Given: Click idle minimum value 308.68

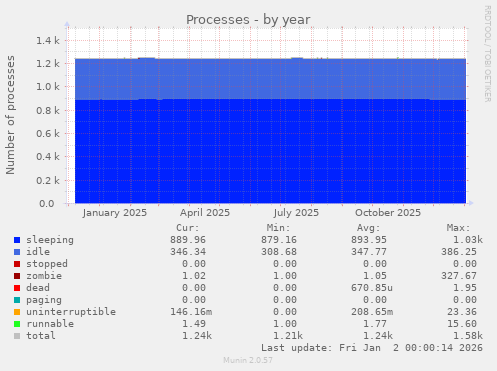Looking at the screenshot, I should (x=279, y=252).
